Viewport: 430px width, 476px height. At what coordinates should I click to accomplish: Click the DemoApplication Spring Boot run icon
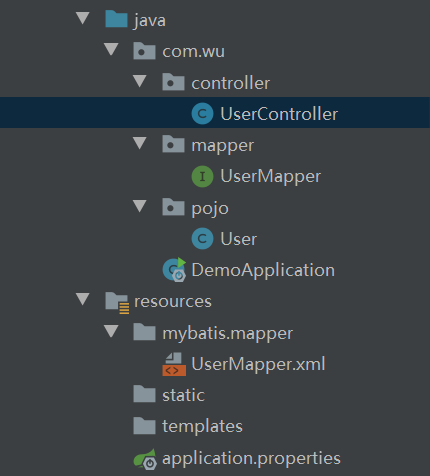coord(174,270)
